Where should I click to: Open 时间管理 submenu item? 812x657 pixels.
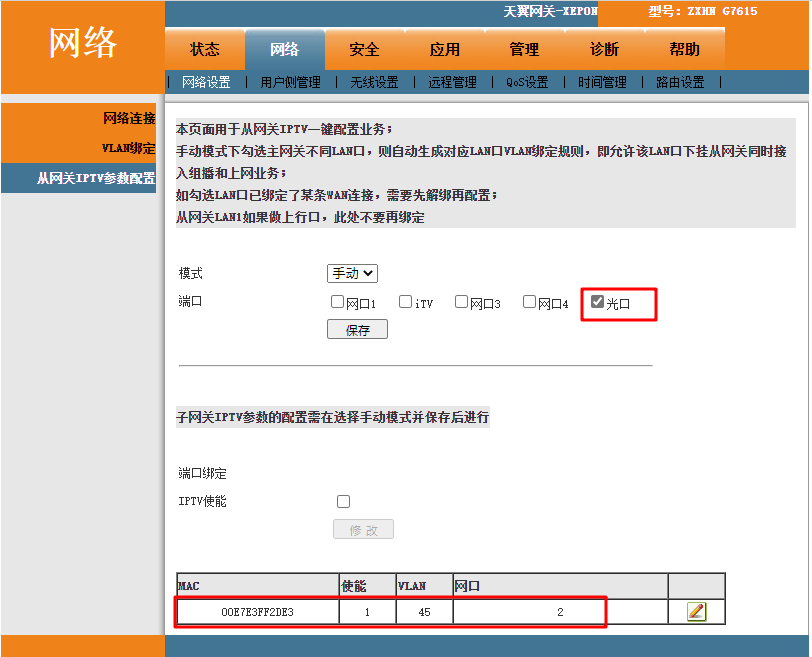(602, 82)
